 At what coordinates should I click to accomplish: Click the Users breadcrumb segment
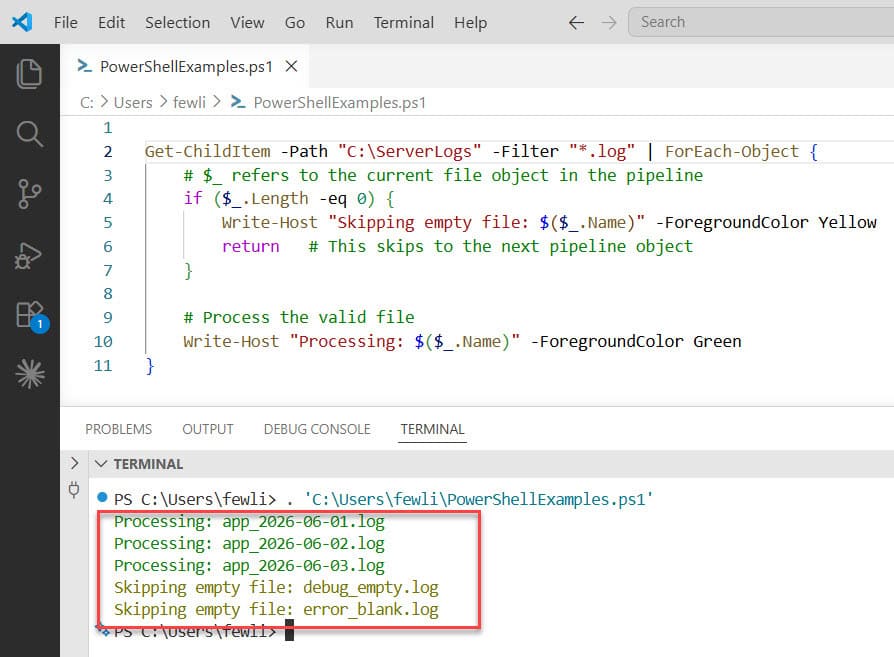point(133,103)
